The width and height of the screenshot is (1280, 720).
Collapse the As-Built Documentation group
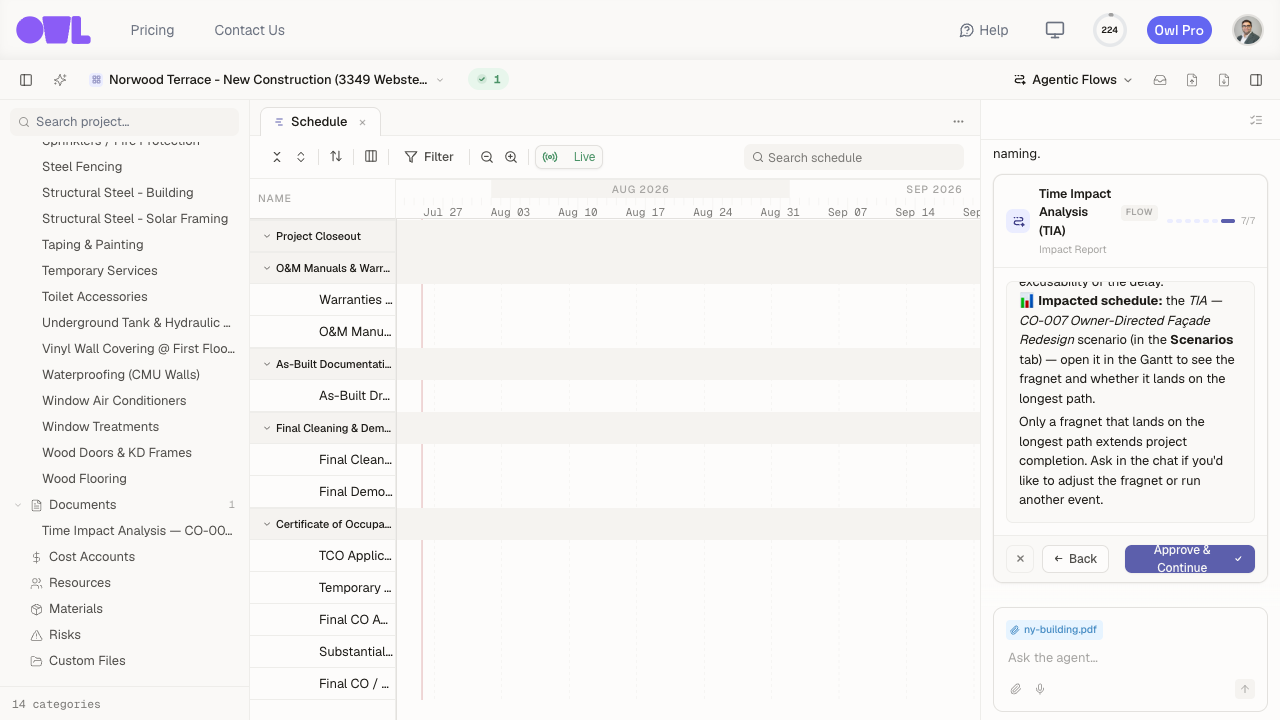[x=267, y=364]
